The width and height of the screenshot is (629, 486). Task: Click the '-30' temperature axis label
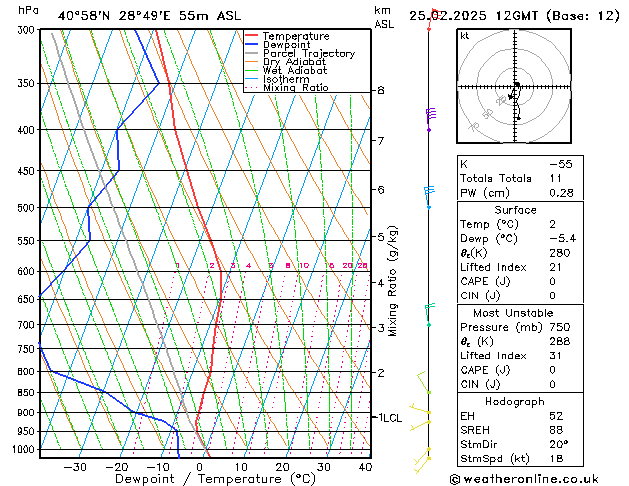[x=75, y=467]
